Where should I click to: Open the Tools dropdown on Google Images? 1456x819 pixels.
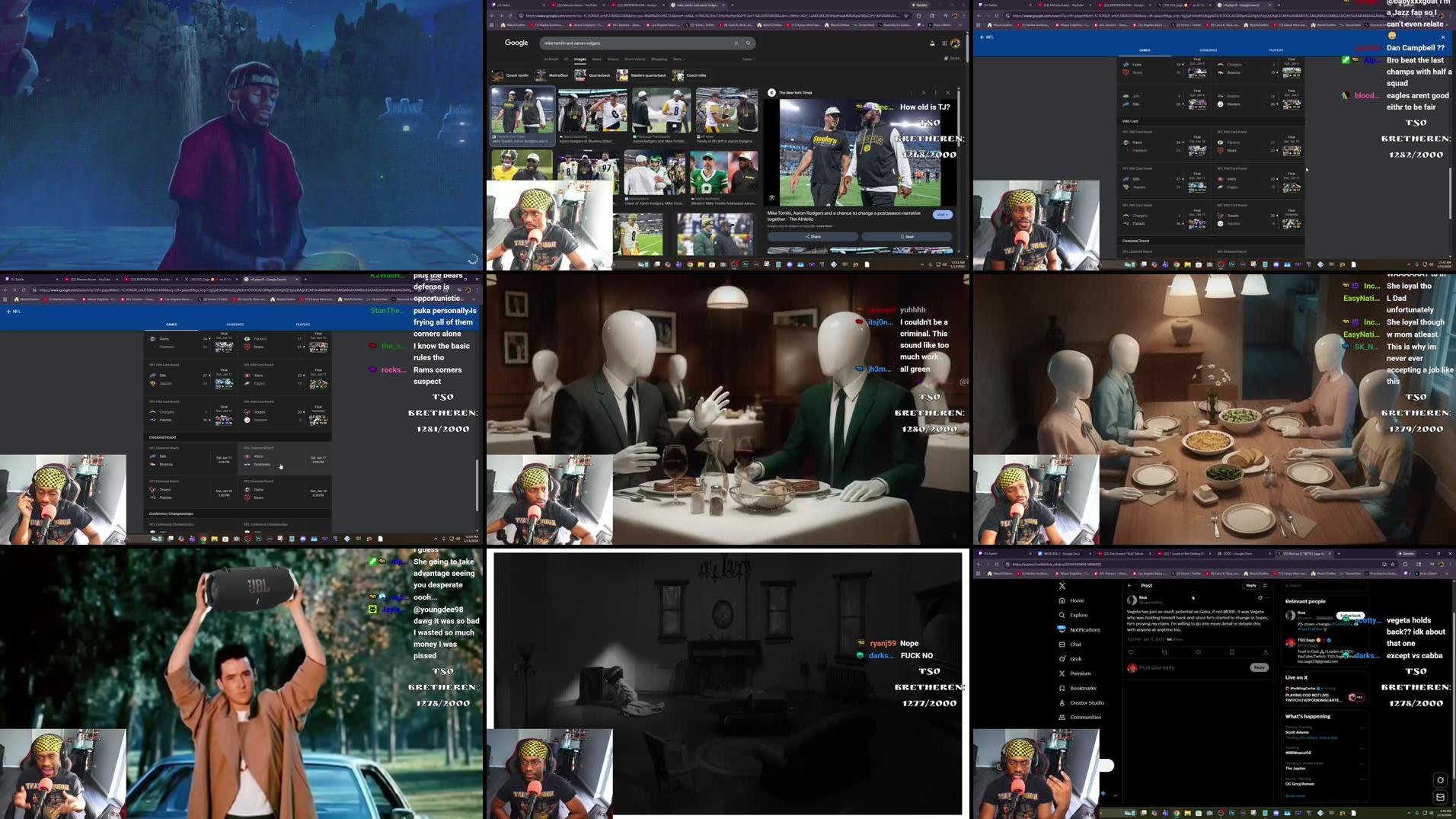coord(748,59)
